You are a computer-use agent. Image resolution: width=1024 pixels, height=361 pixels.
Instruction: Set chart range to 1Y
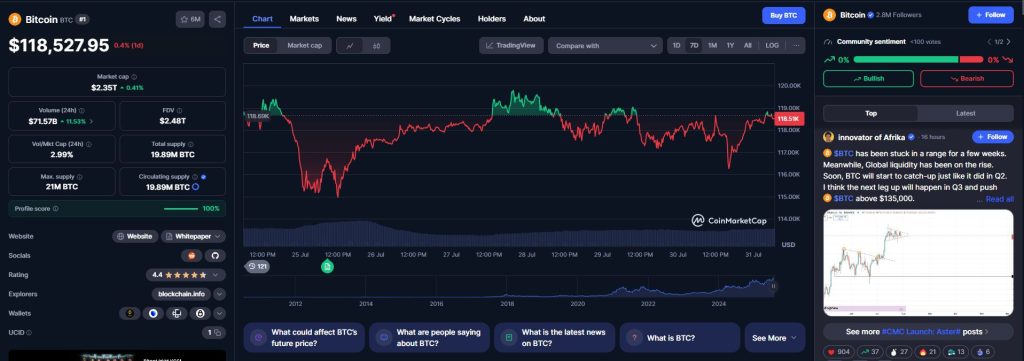pyautogui.click(x=730, y=46)
